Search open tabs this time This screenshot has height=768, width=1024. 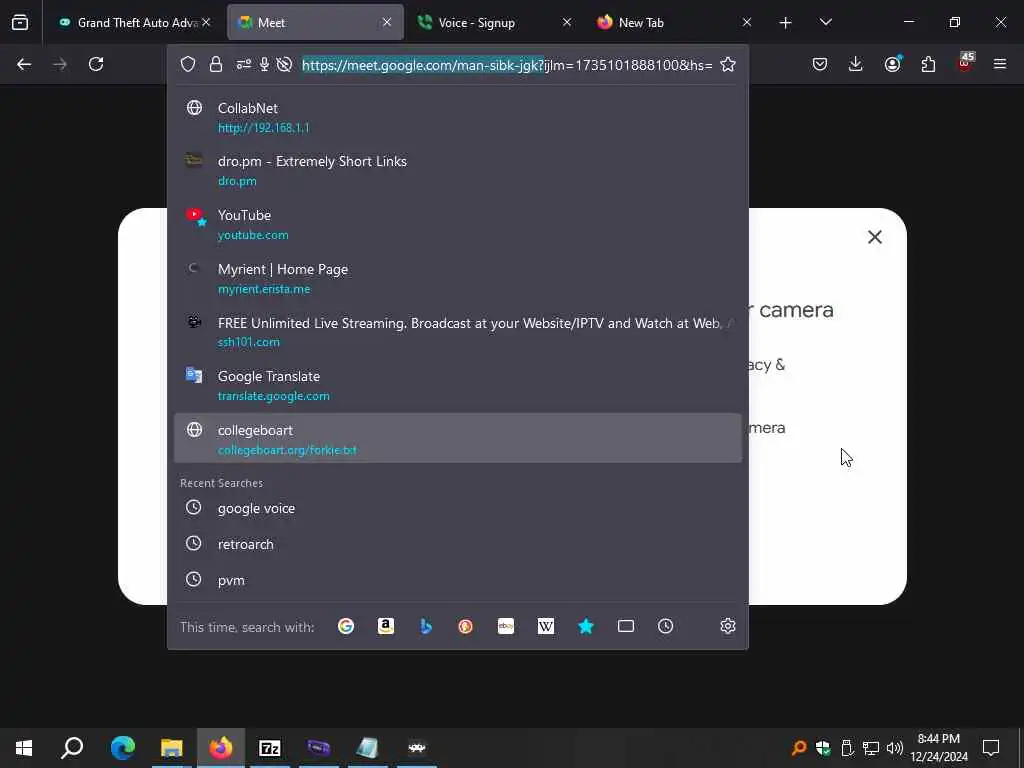626,626
